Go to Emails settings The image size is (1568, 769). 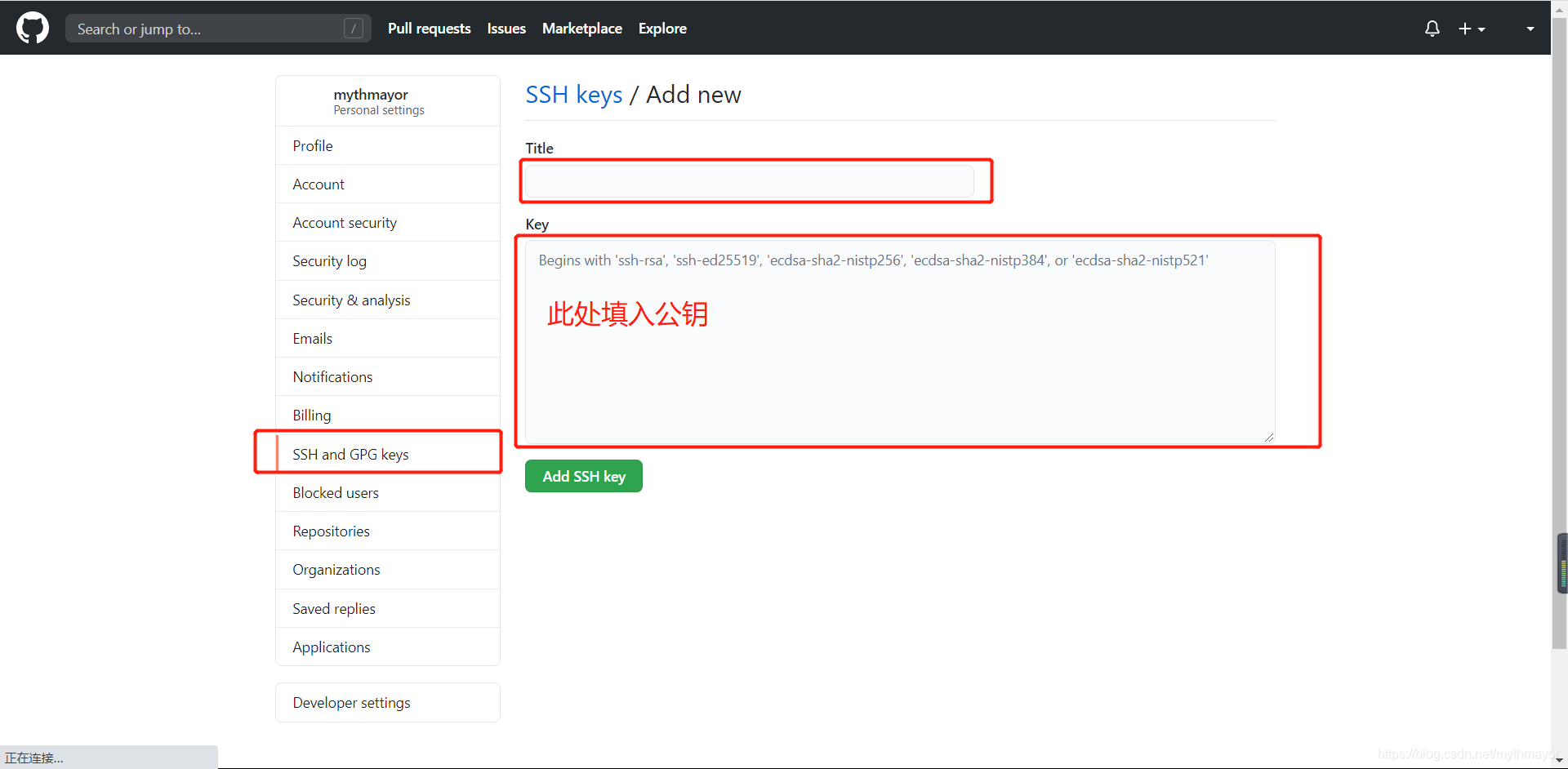tap(388, 338)
